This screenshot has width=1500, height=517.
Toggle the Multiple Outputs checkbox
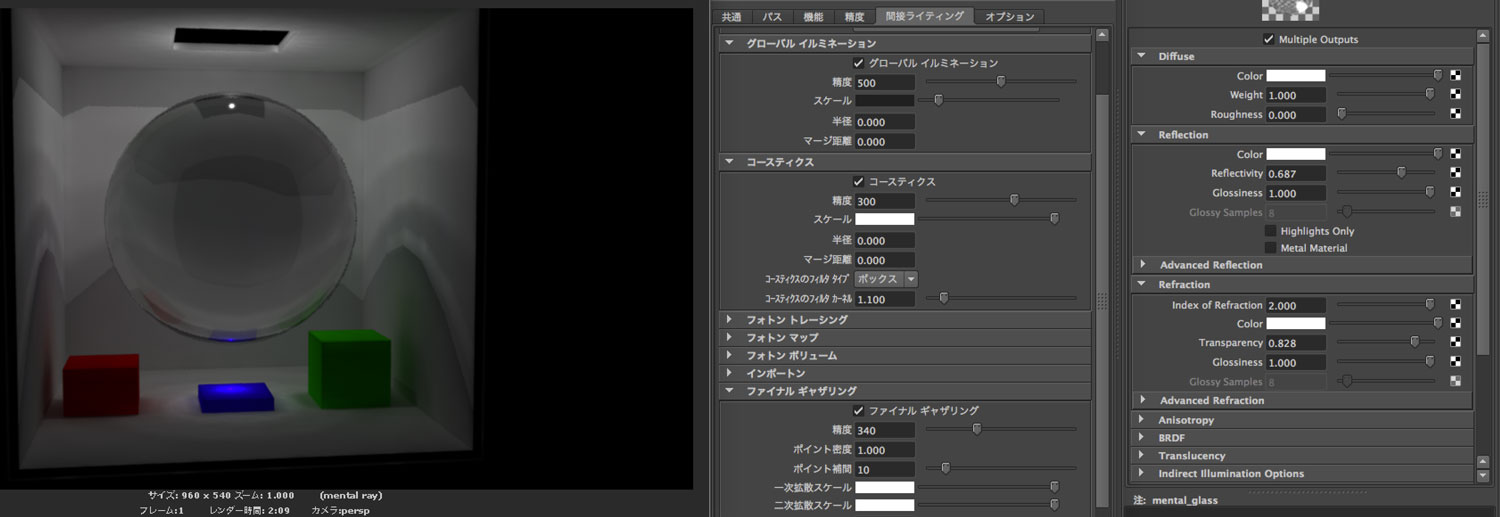point(1270,39)
